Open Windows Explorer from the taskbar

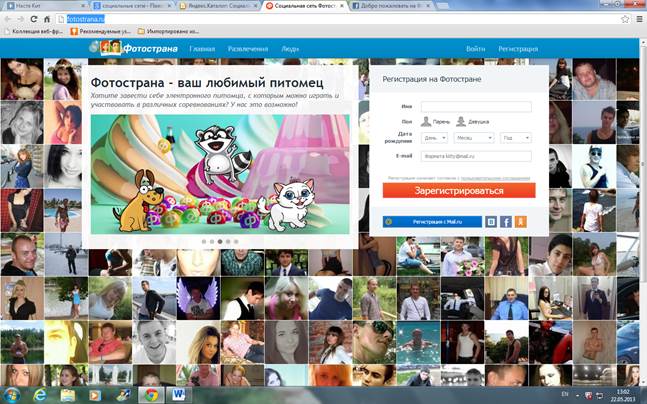[68, 395]
